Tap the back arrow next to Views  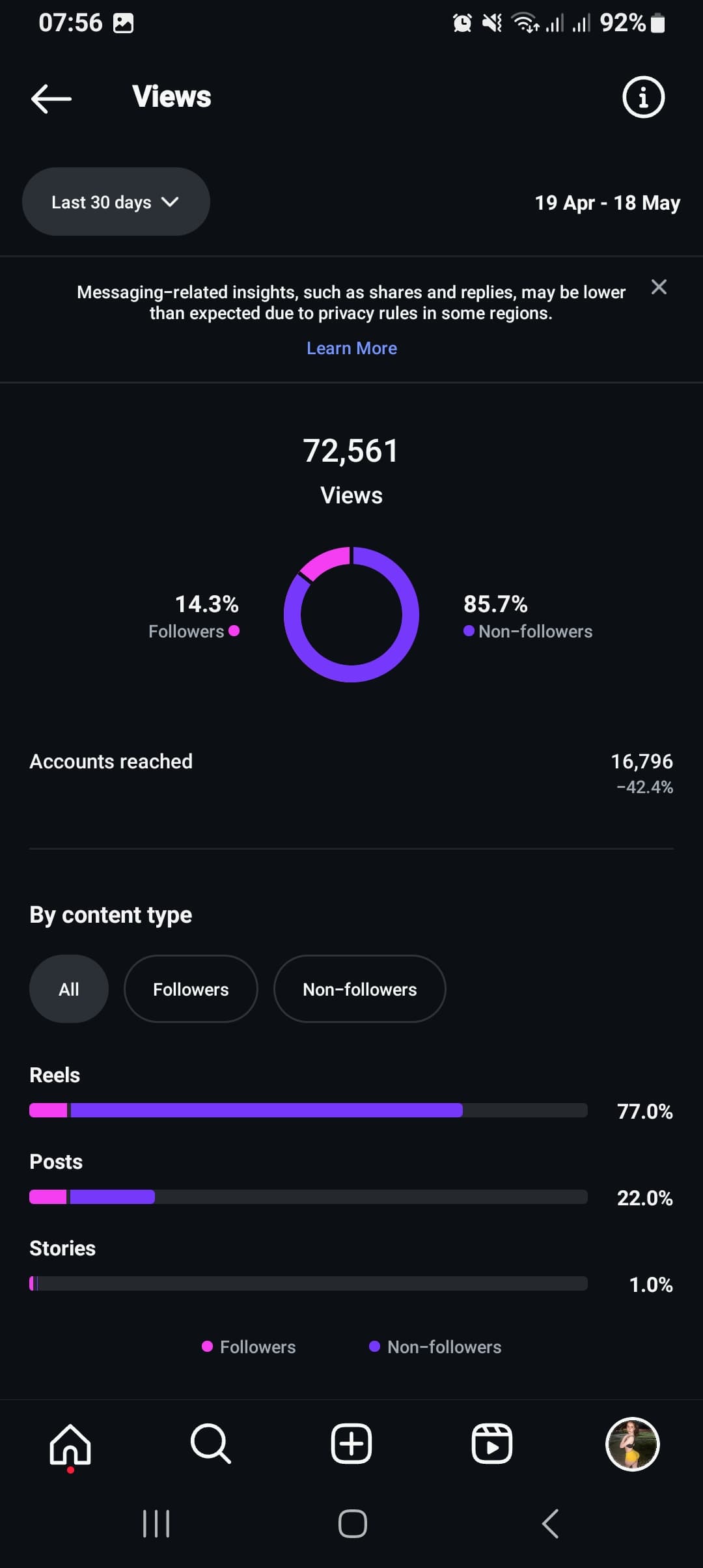pos(51,99)
